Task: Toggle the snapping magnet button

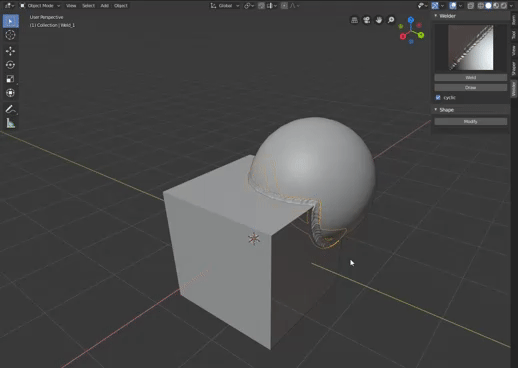Action: (x=261, y=5)
